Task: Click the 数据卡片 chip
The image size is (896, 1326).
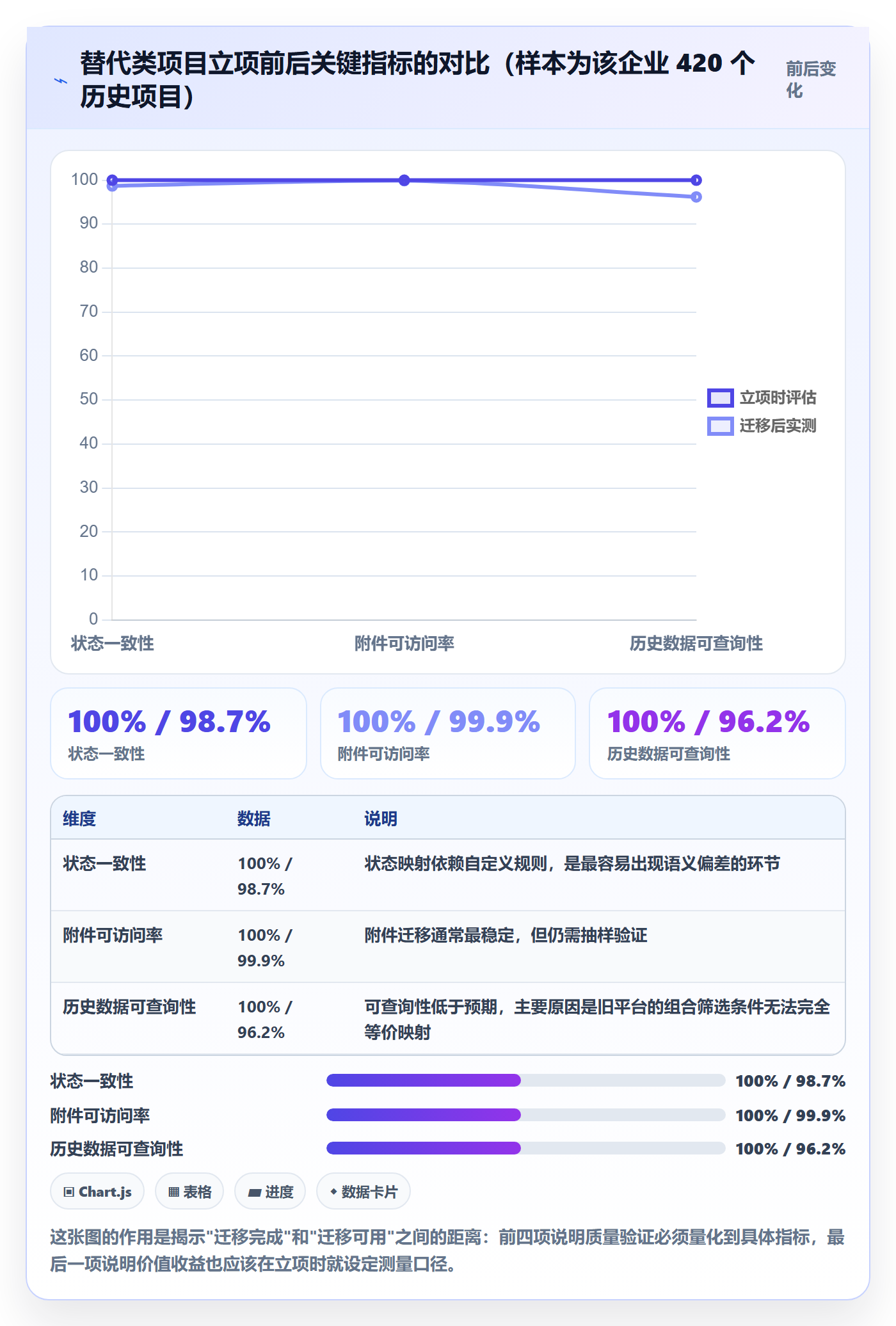Action: coord(364,1192)
